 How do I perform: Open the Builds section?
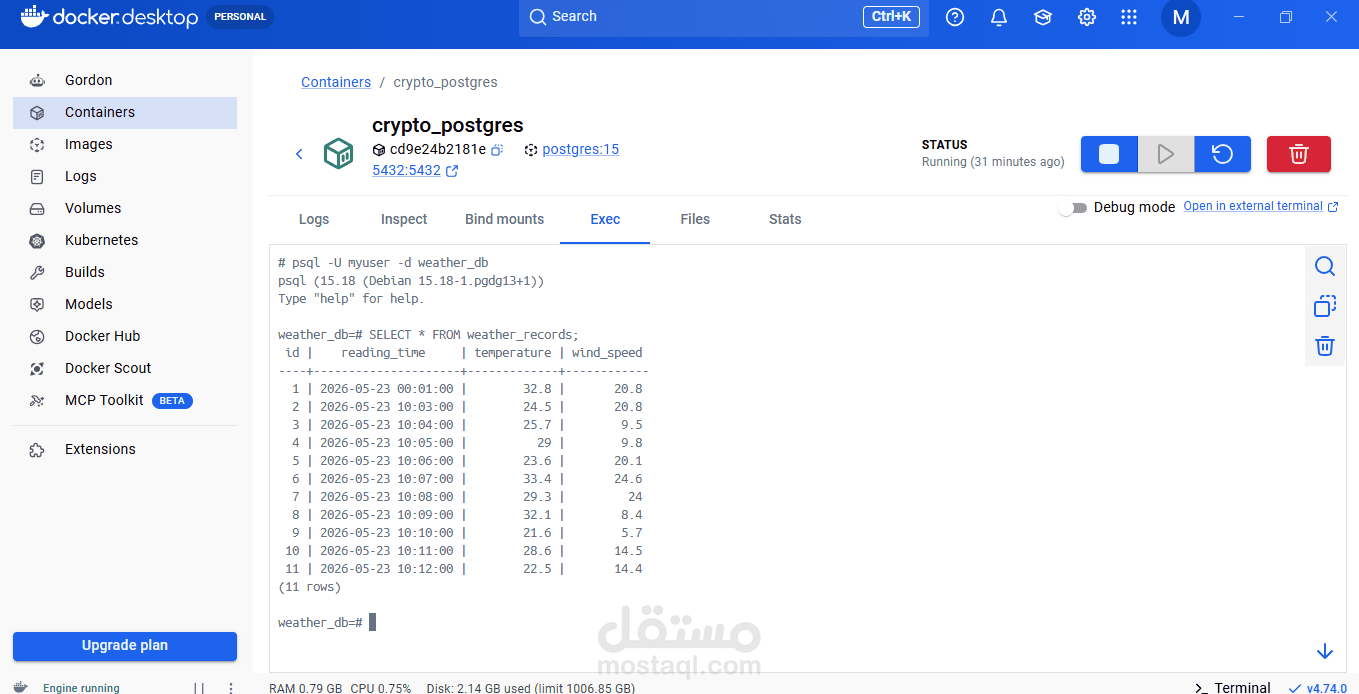[x=125, y=272]
